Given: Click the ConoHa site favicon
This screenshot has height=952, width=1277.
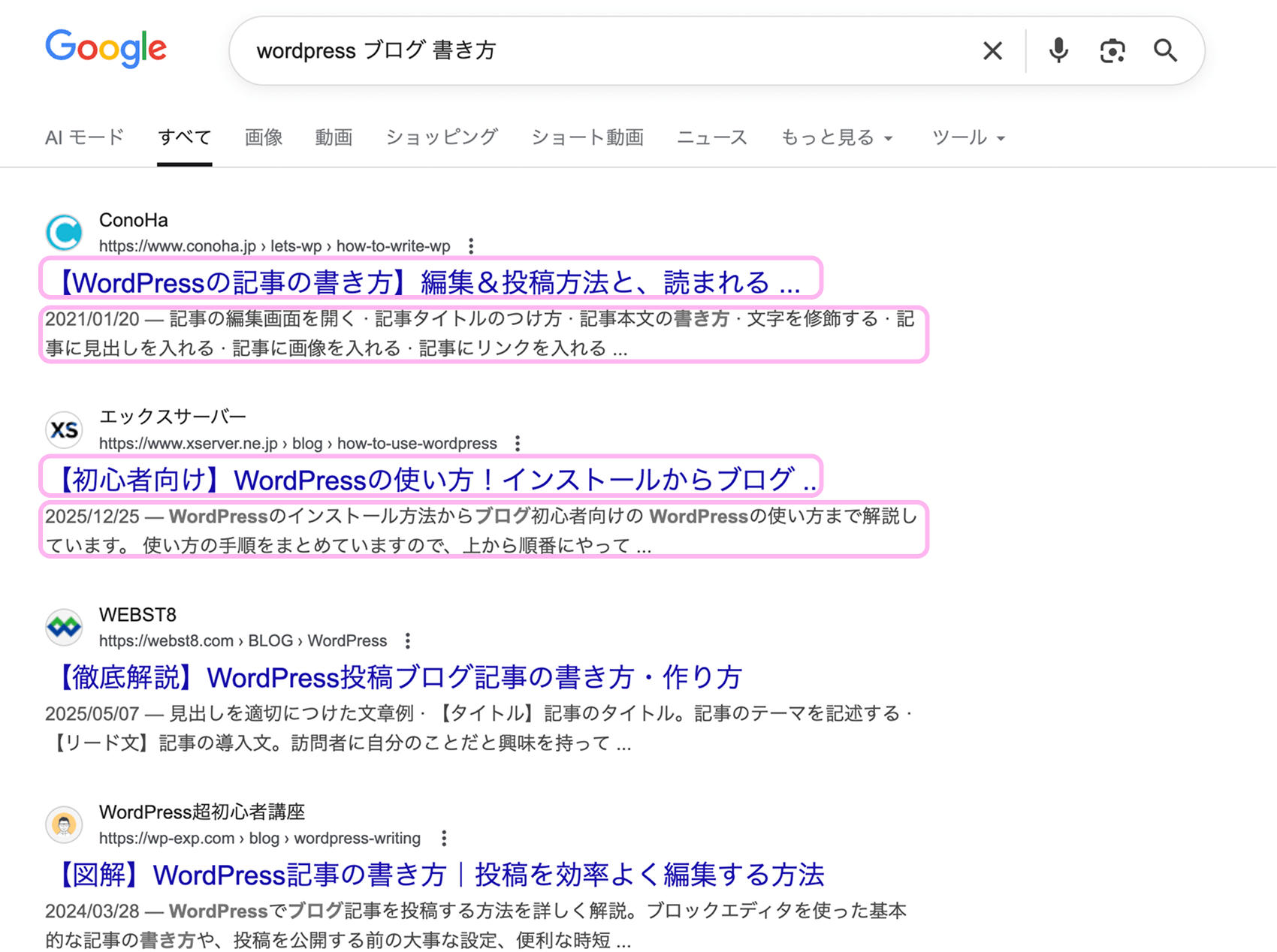Looking at the screenshot, I should 65,233.
